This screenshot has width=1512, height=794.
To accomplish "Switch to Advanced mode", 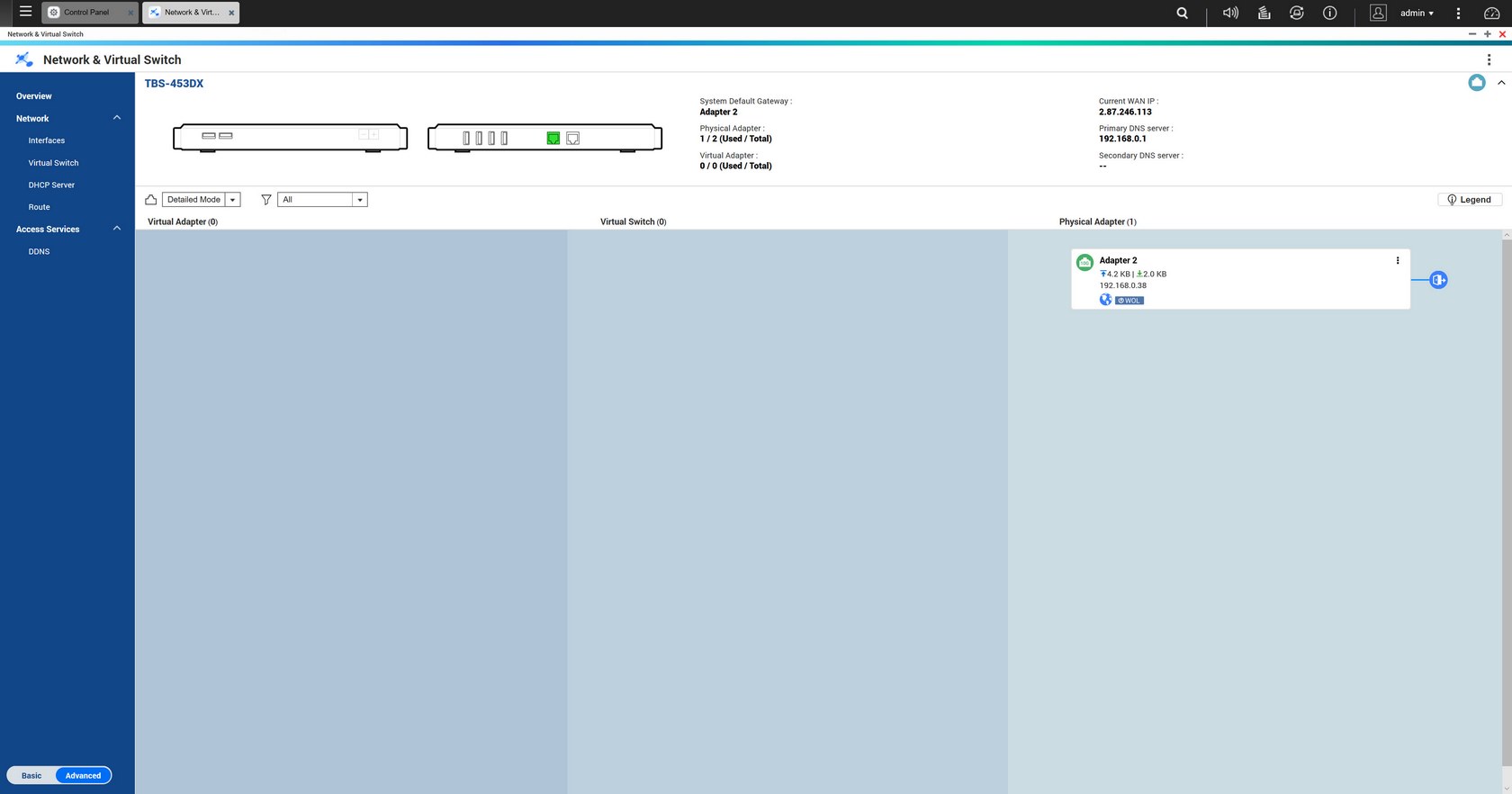I will click(83, 775).
